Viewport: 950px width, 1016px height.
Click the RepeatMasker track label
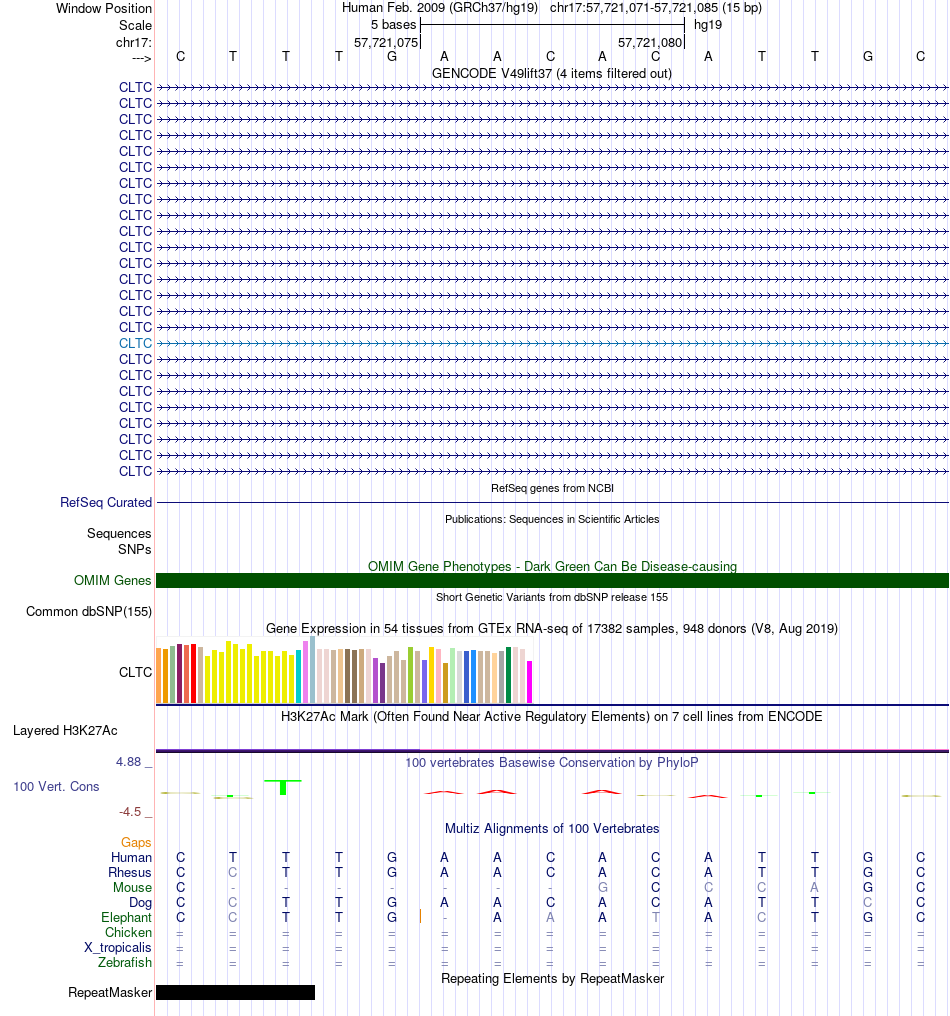point(110,993)
